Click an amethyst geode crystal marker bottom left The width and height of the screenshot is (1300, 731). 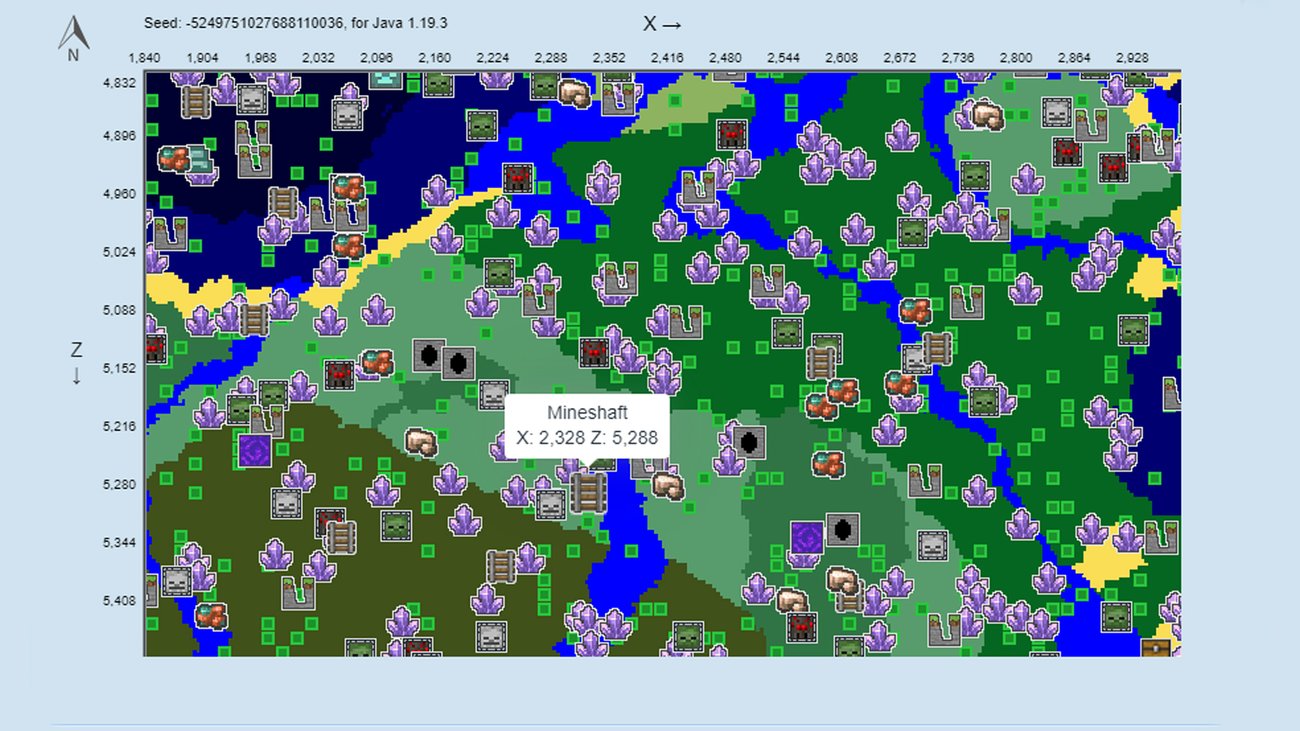[x=190, y=553]
